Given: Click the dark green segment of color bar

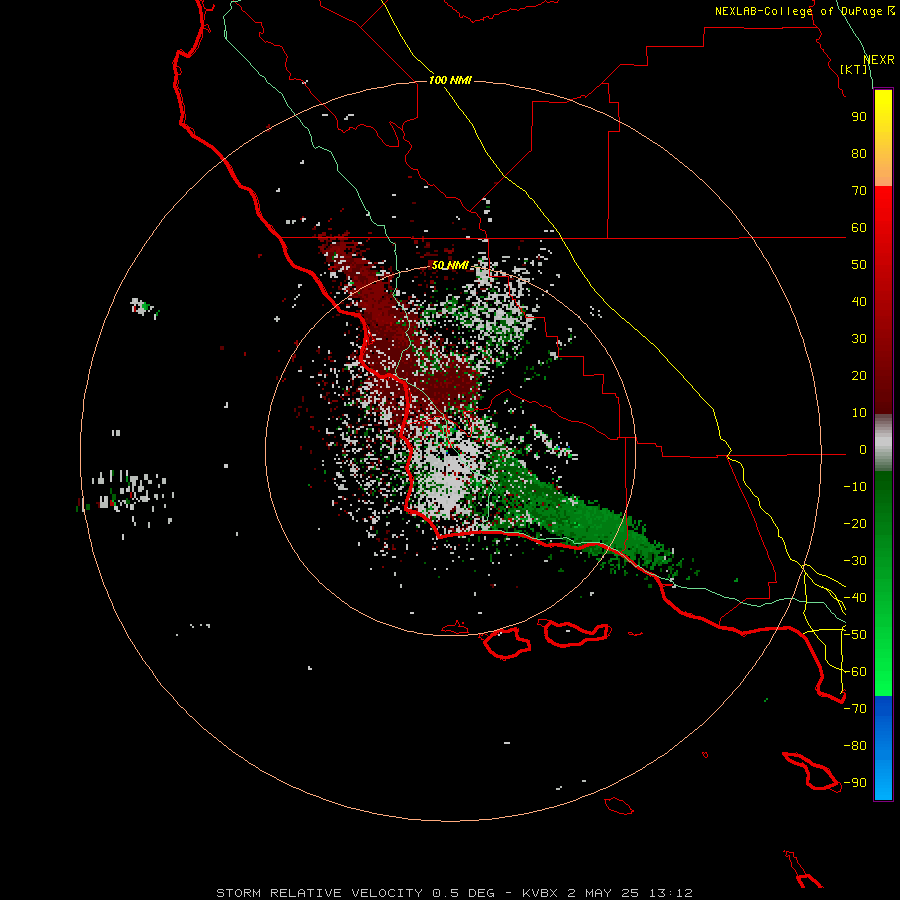Looking at the screenshot, I should click(x=883, y=505).
